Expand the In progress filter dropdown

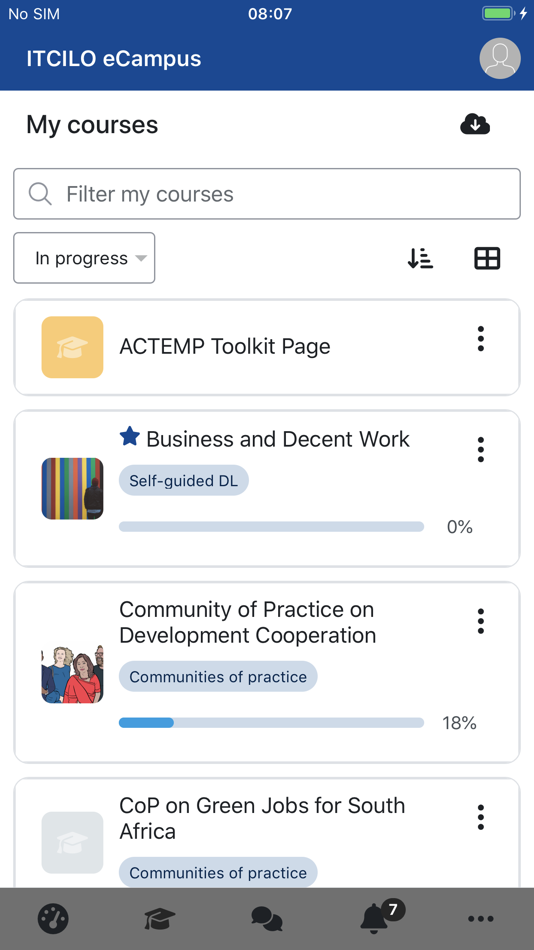coord(84,258)
